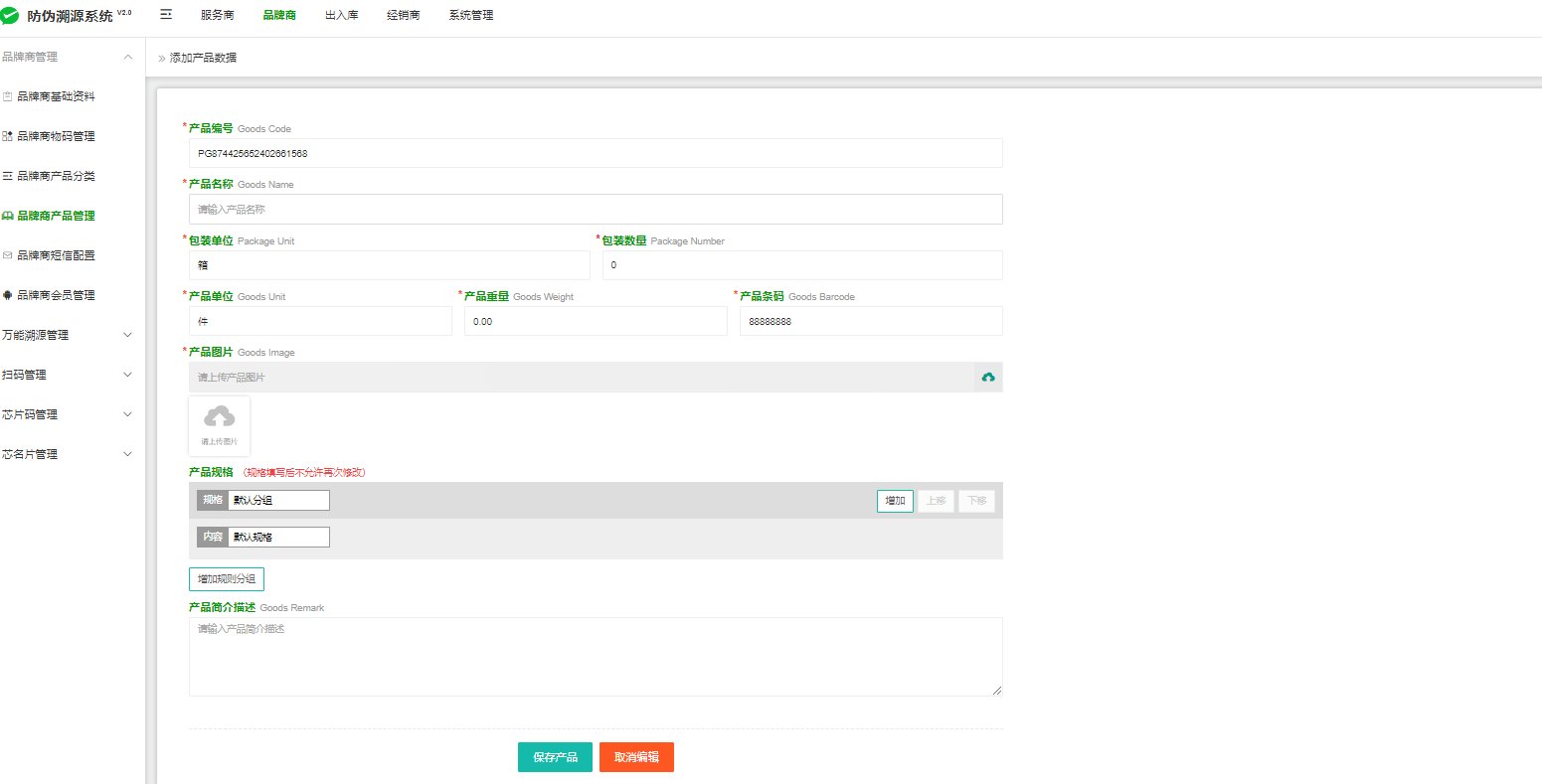The image size is (1542, 784).
Task: Switch to the 服务商 top menu
Action: (x=217, y=16)
